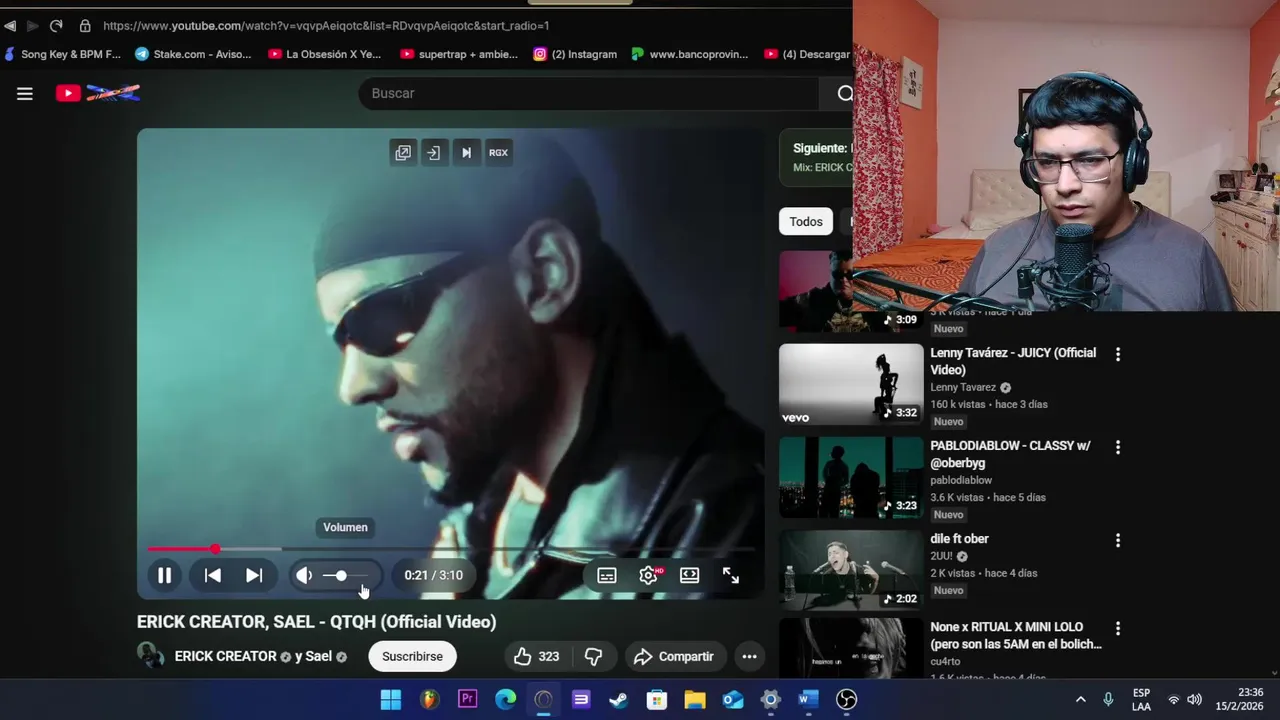Select the Todos filter chip
This screenshot has height=720, width=1280.
pos(806,222)
